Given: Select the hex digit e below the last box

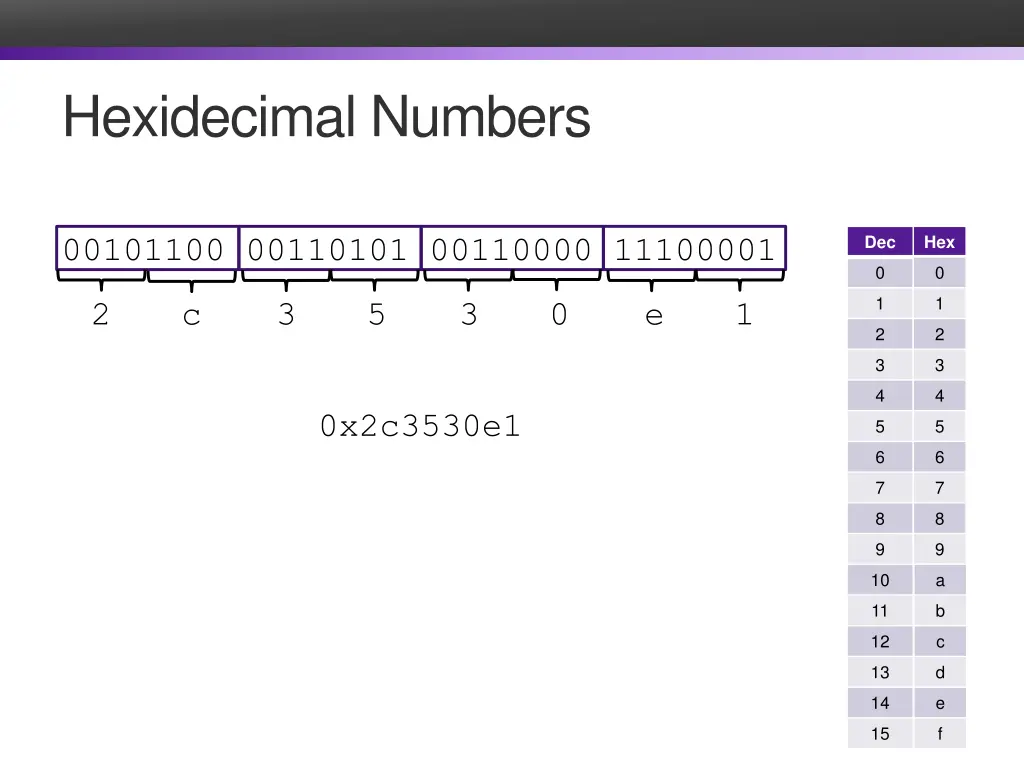Looking at the screenshot, I should click(653, 315).
